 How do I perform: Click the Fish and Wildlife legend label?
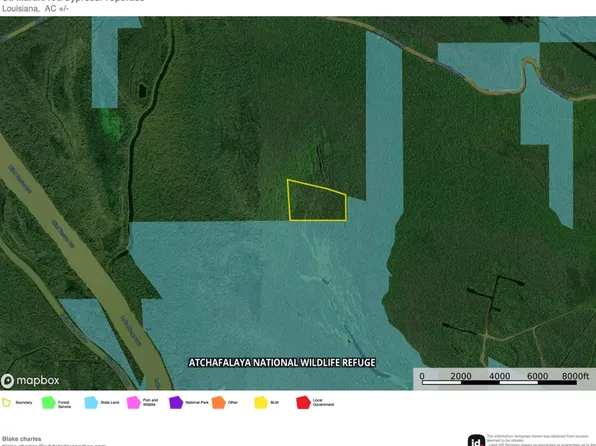pyautogui.click(x=150, y=402)
